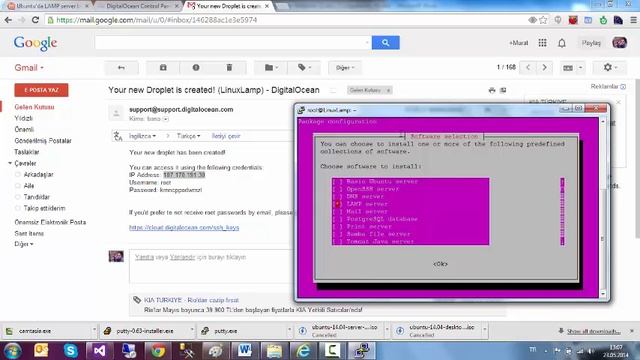Click the Chrome address bar
The width and height of the screenshot is (640, 360).
[x=286, y=20]
